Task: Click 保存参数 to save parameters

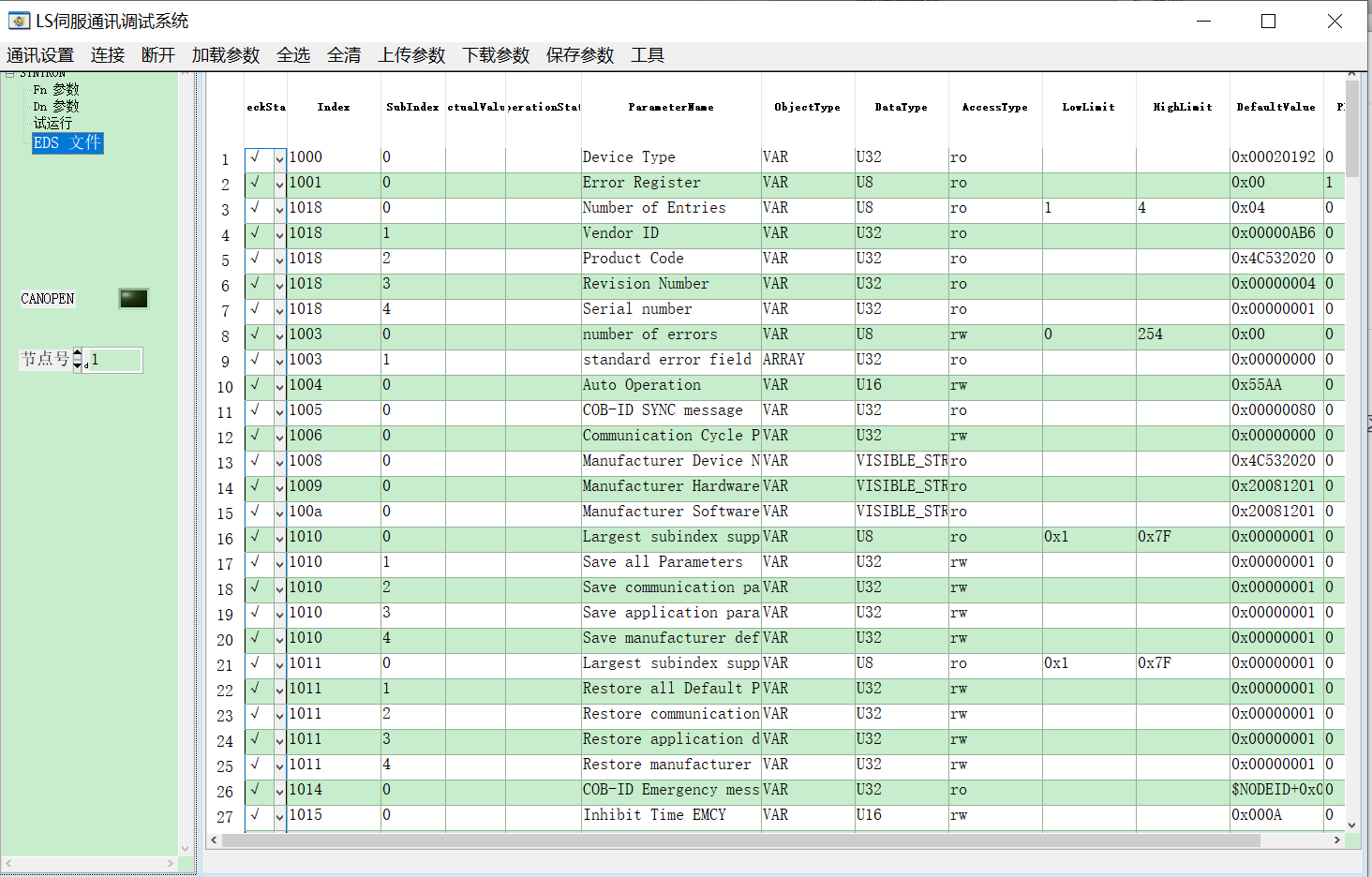Action: click(x=579, y=54)
